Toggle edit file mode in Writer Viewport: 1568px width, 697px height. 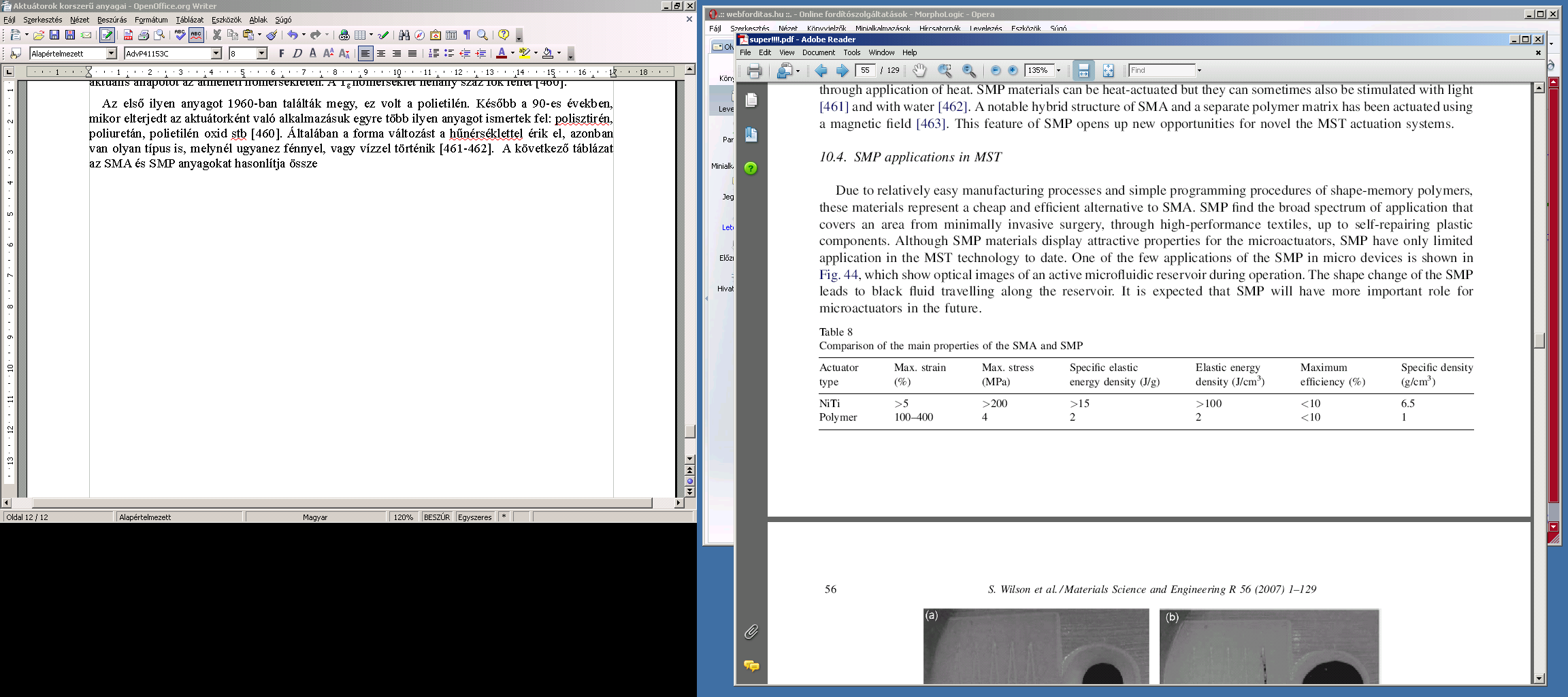107,35
